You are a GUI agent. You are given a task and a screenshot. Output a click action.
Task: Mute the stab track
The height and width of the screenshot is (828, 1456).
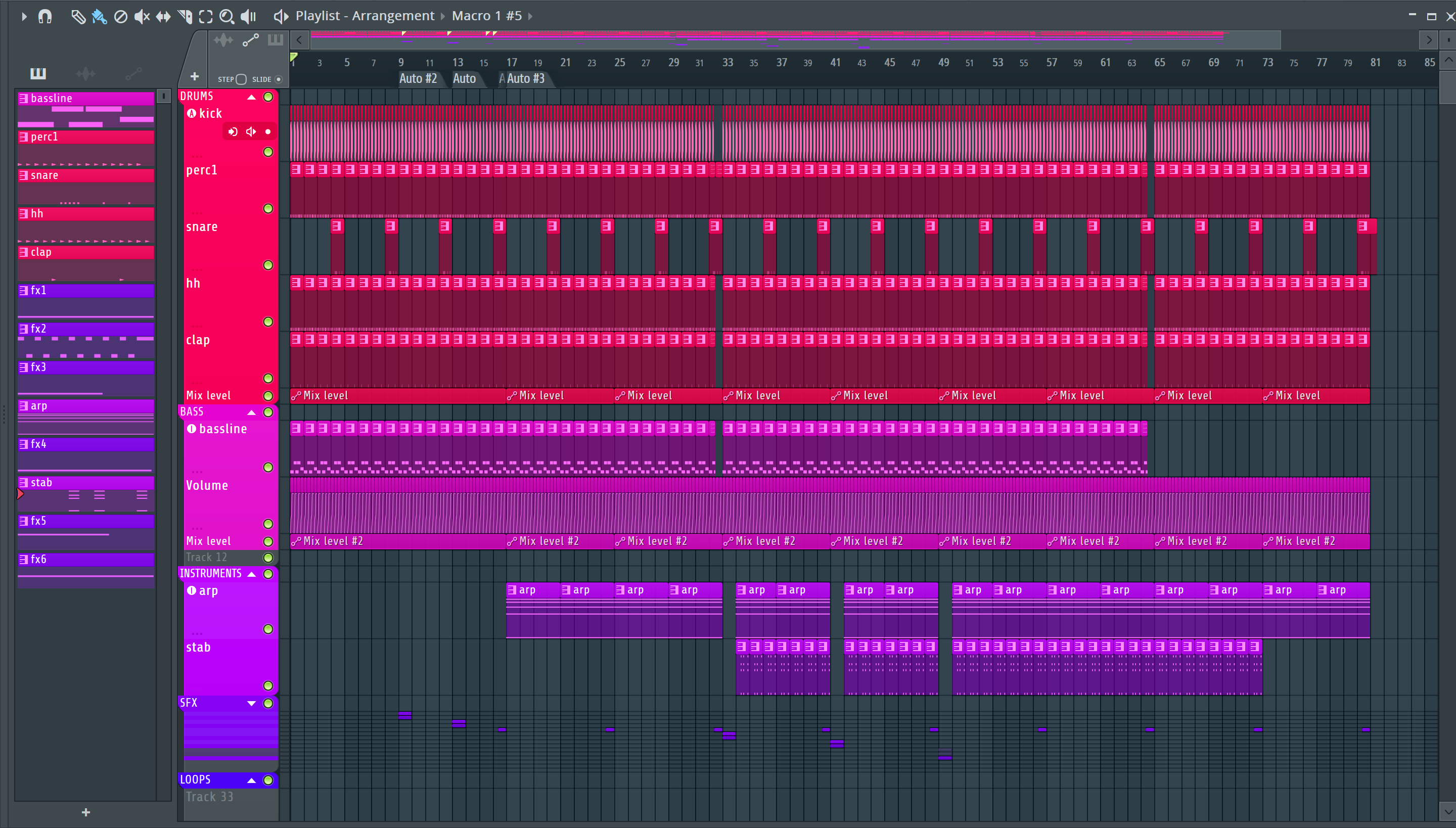[x=268, y=686]
